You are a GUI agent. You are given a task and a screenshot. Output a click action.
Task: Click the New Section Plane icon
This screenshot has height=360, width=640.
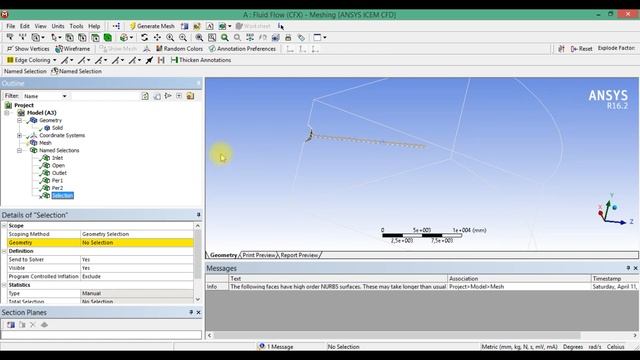pyautogui.click(x=11, y=325)
